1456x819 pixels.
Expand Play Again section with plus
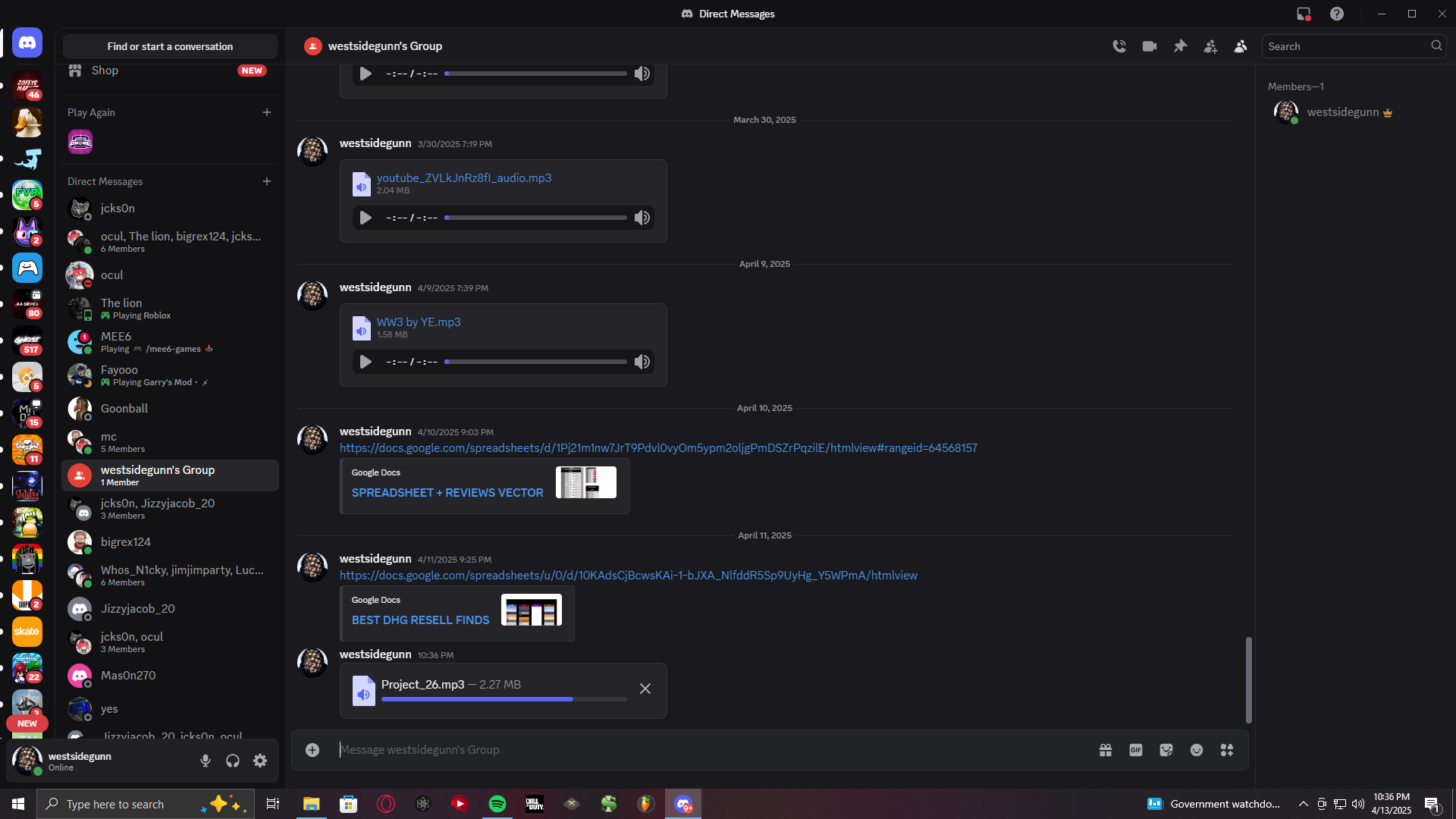(267, 112)
